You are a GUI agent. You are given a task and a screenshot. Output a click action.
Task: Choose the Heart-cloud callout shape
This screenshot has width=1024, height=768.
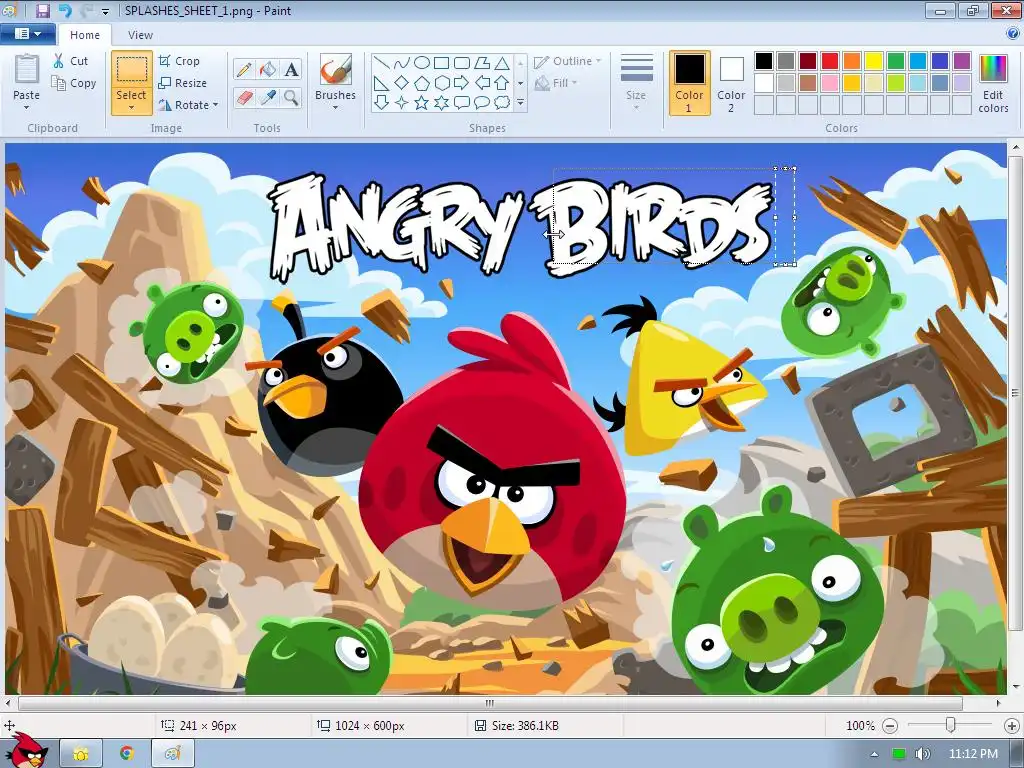[502, 103]
